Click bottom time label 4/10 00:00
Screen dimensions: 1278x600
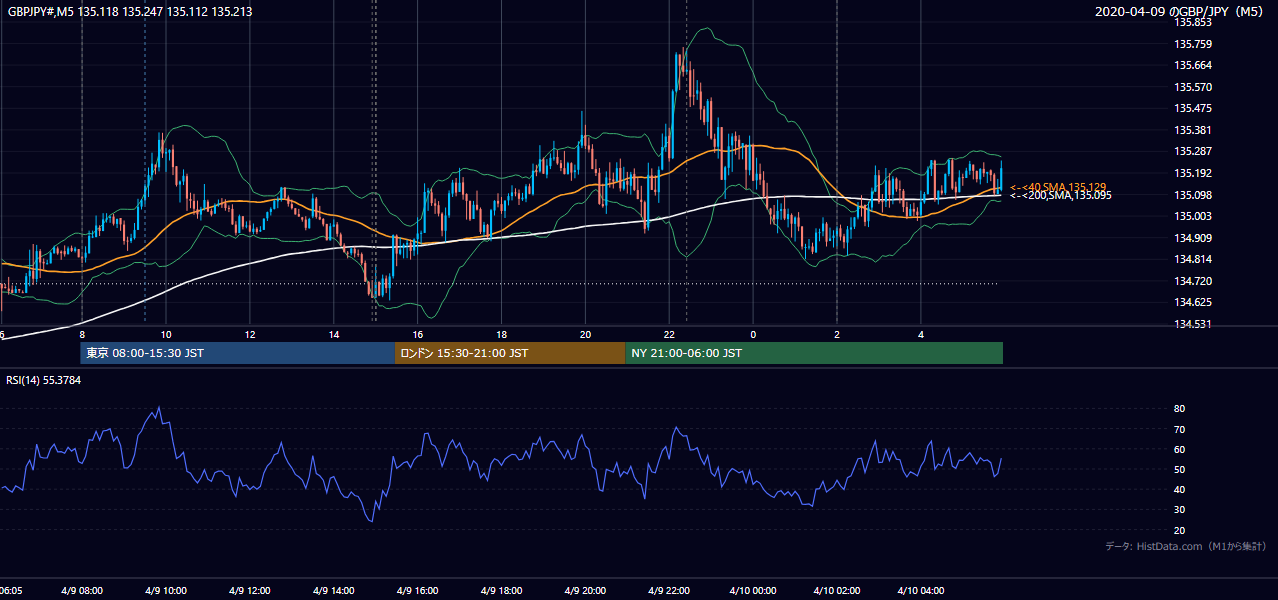pyautogui.click(x=753, y=591)
